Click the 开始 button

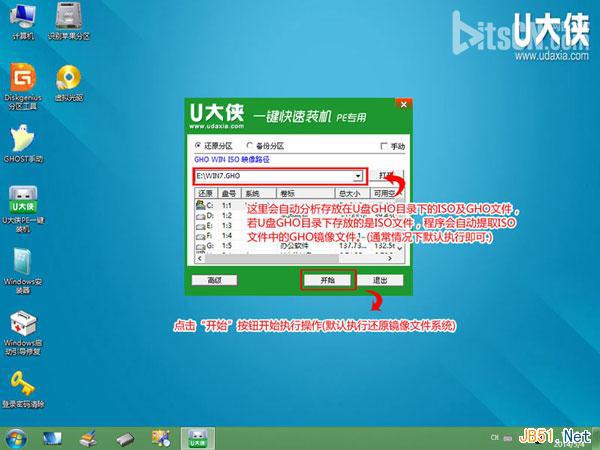click(328, 280)
